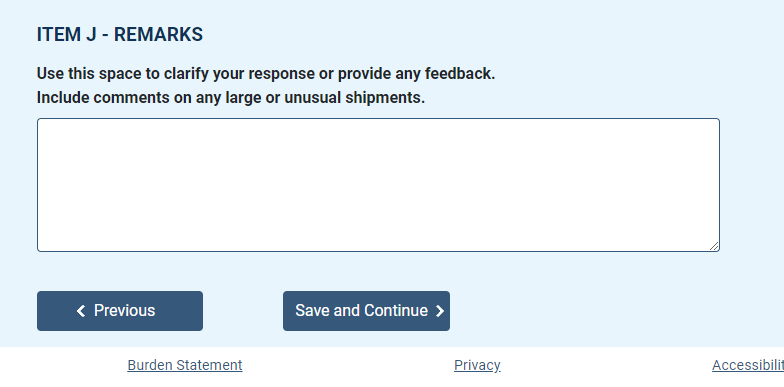Open the Burden Statement link

click(x=185, y=365)
